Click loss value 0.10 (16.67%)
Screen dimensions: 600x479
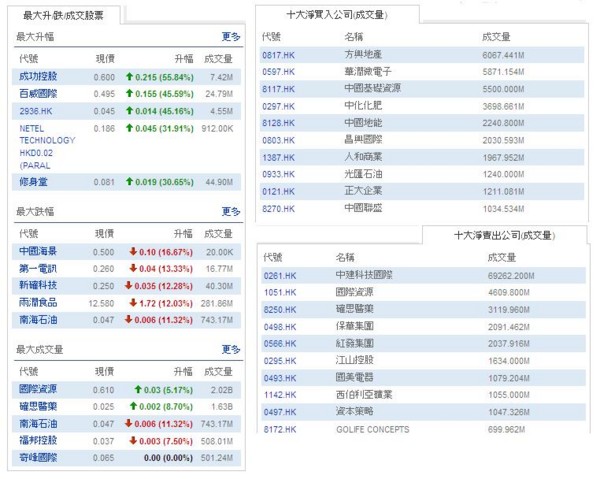click(x=161, y=252)
